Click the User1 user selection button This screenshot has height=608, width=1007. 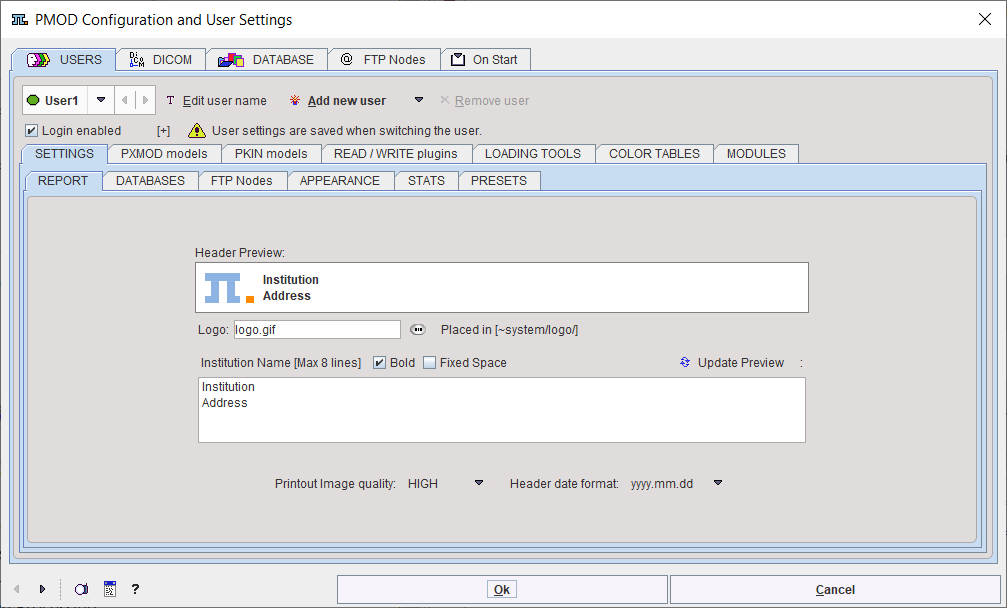tap(55, 100)
